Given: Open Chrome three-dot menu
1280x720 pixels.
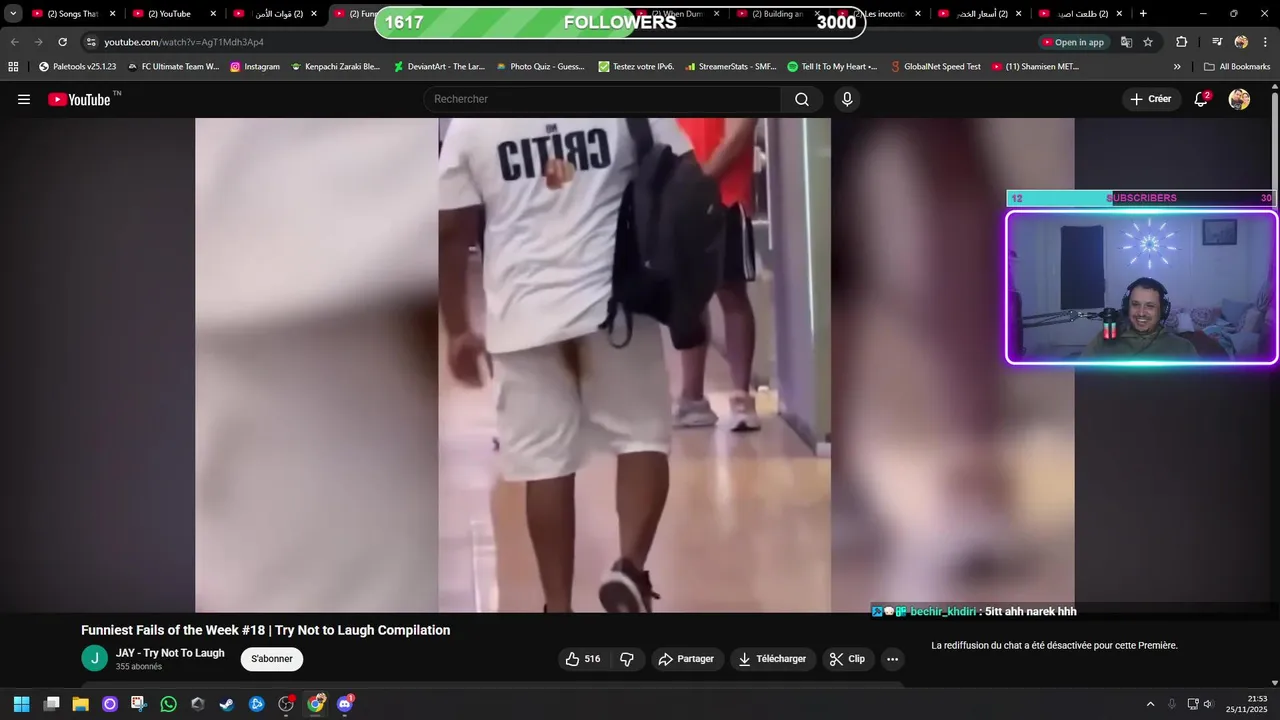Looking at the screenshot, I should click(x=1264, y=42).
